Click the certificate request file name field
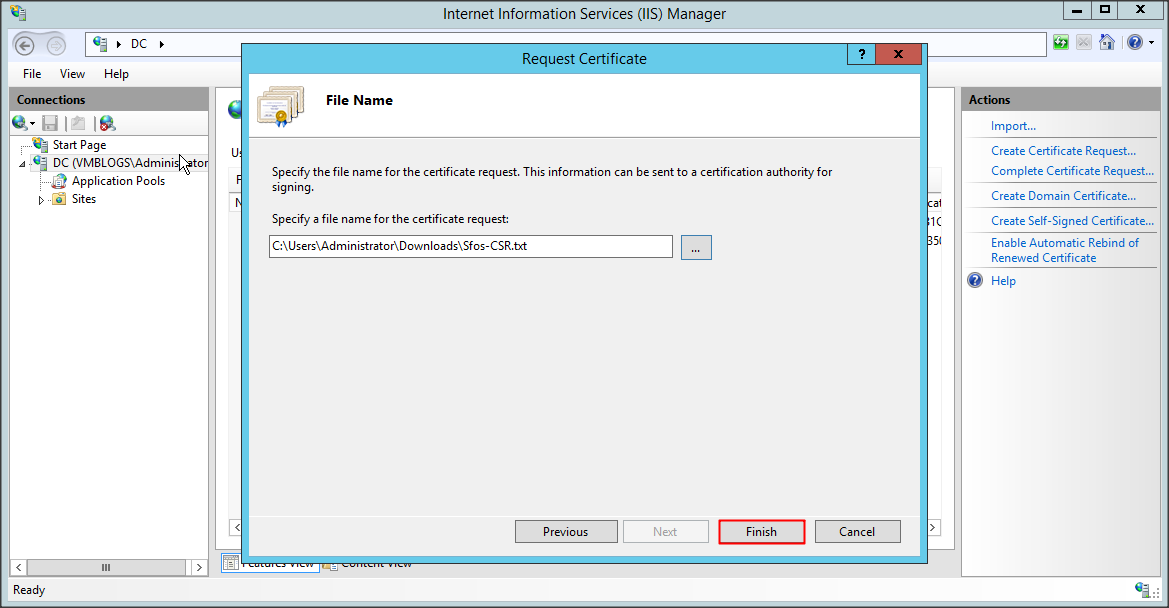Image resolution: width=1169 pixels, height=608 pixels. (x=470, y=247)
